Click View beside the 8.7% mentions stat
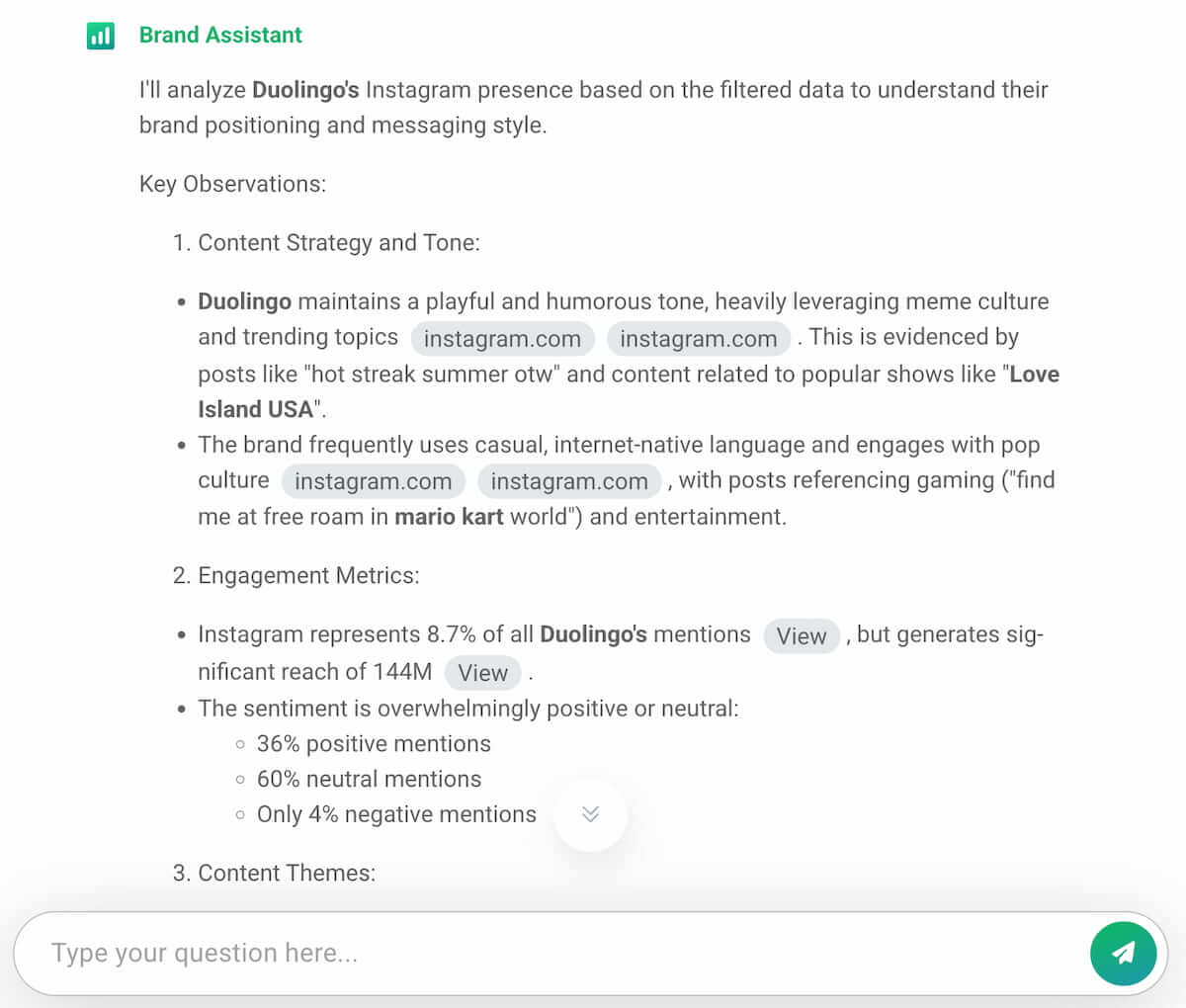 802,636
